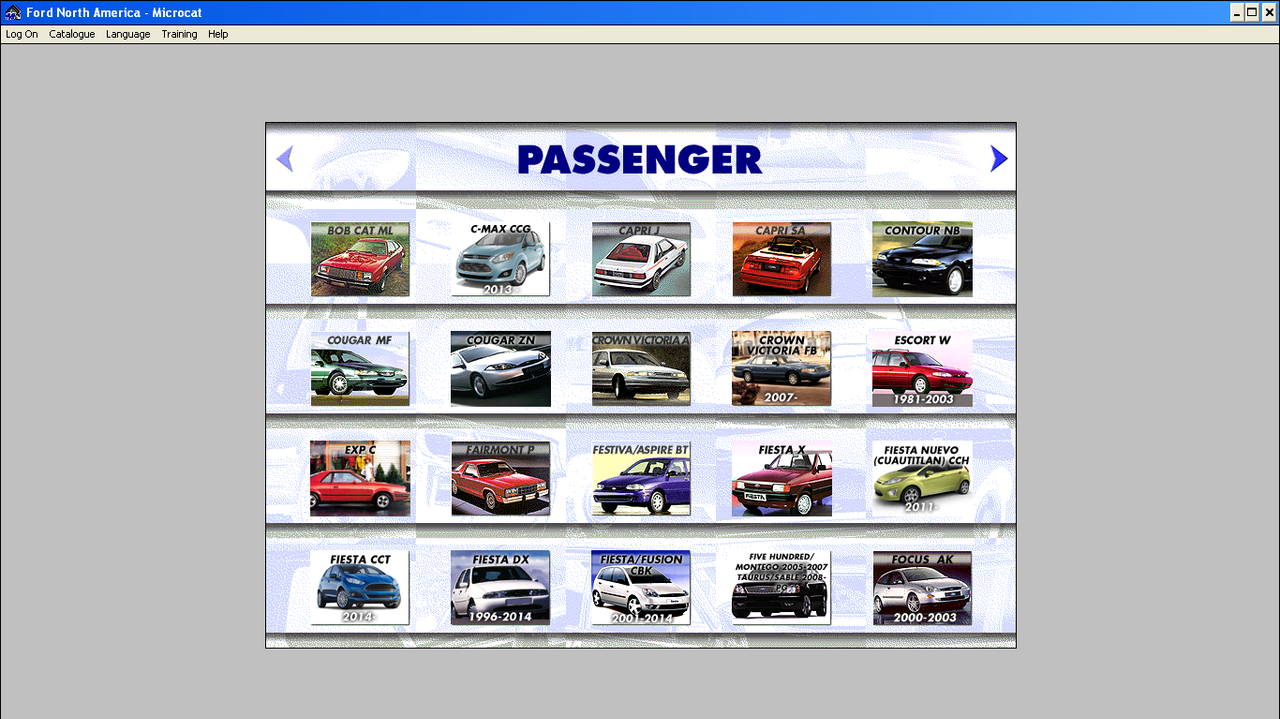1280x719 pixels.
Task: Open the Festiva/Aspire BT tile
Action: click(x=641, y=478)
